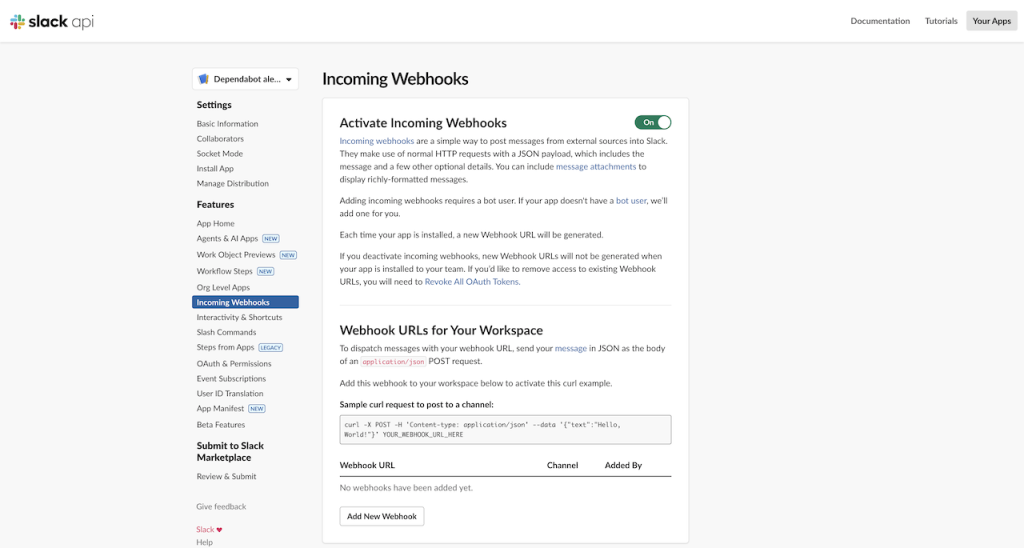This screenshot has height=548, width=1024.
Task: Click Add New Webhook button
Action: point(381,516)
